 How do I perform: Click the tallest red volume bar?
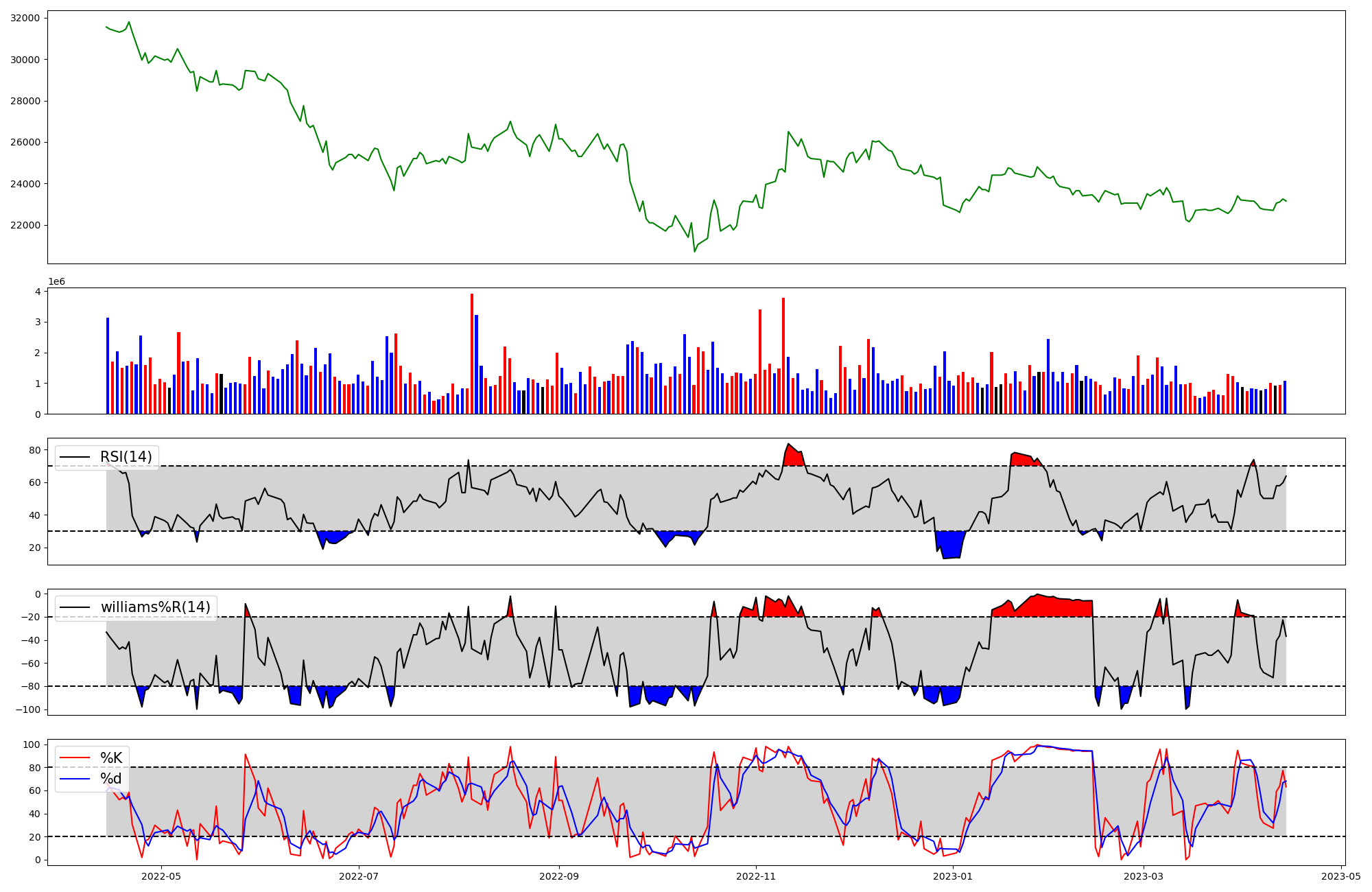pos(472,353)
